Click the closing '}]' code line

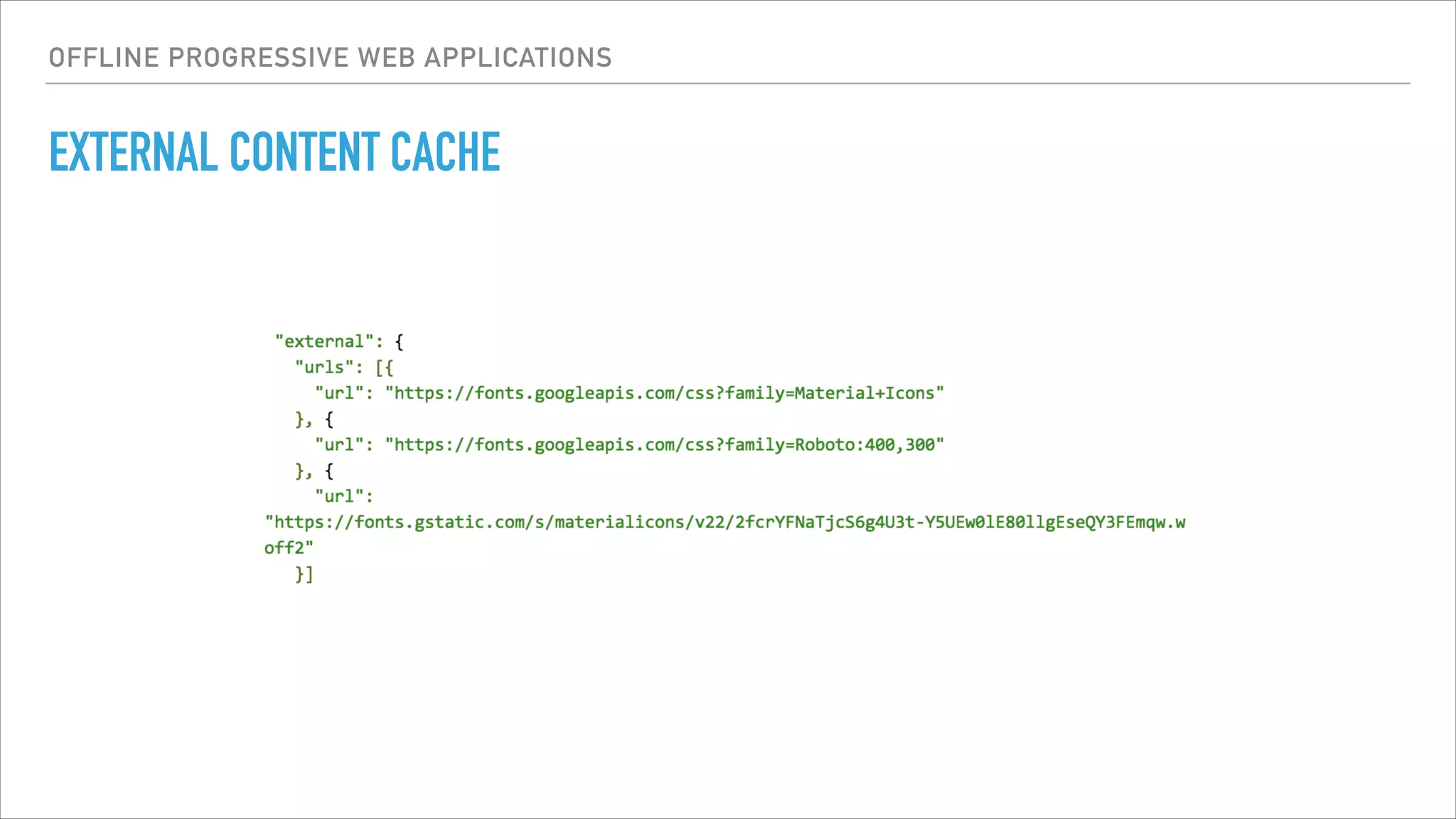pos(304,574)
